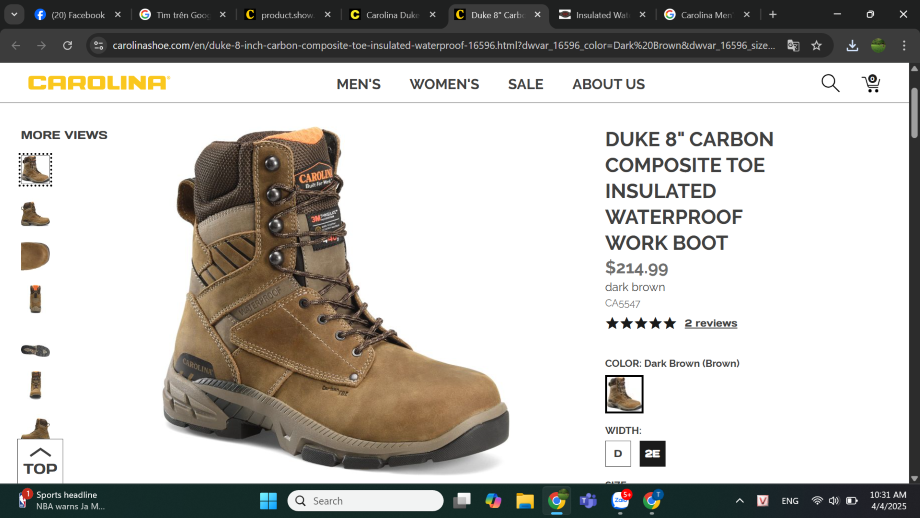
Task: Open the clock and date panel
Action: [x=888, y=500]
